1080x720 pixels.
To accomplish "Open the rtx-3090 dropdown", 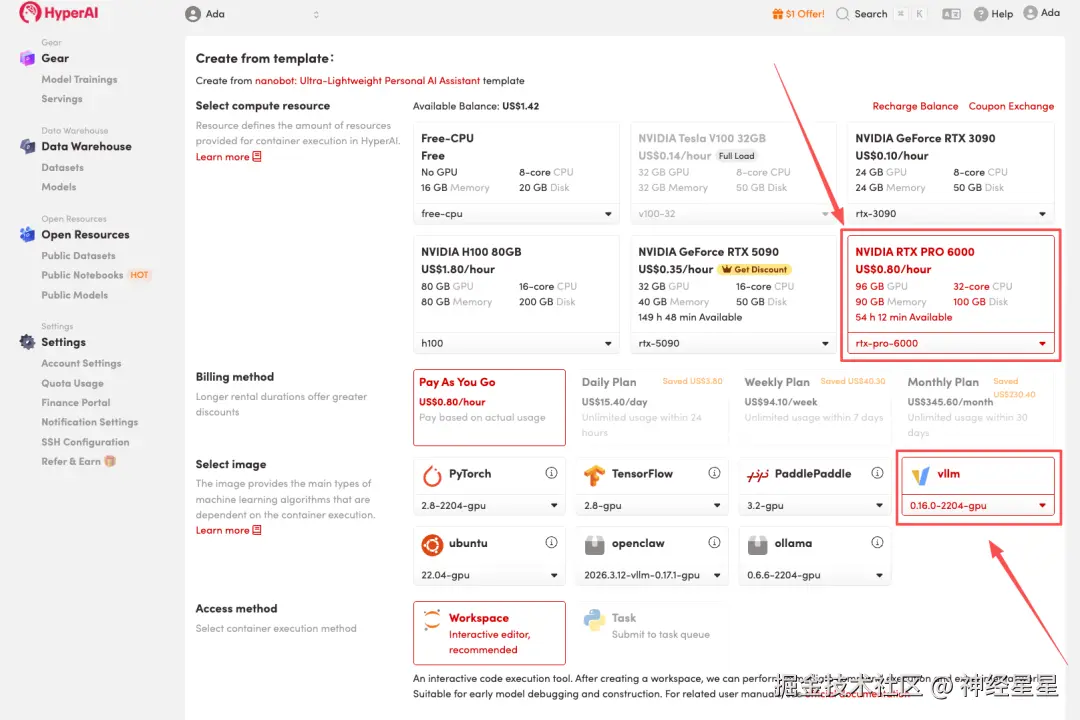I will [x=951, y=214].
